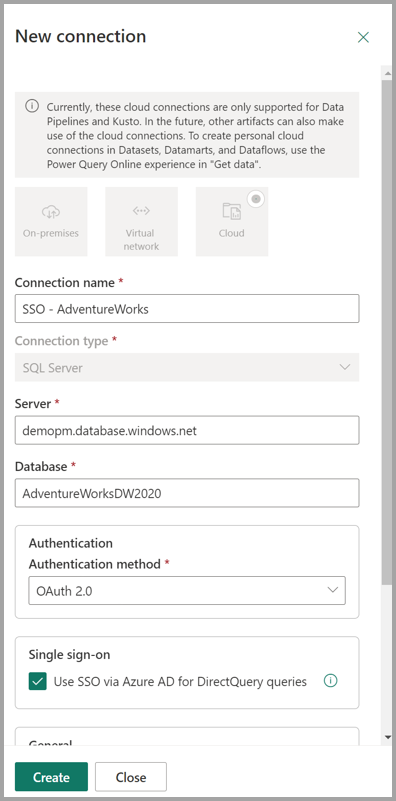Click the New connection title
The height and width of the screenshot is (801, 396).
click(x=81, y=36)
